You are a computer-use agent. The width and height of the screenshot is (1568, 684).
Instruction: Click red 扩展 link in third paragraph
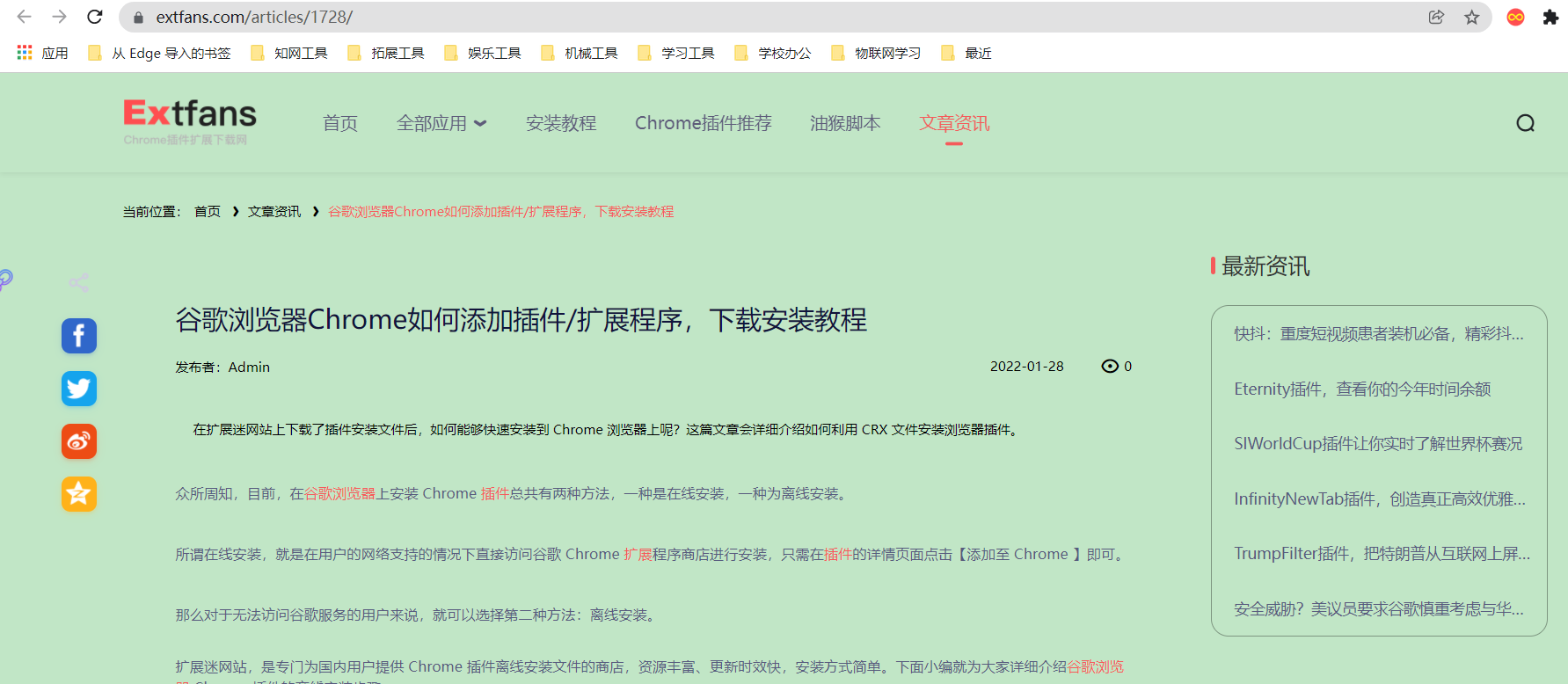click(638, 554)
